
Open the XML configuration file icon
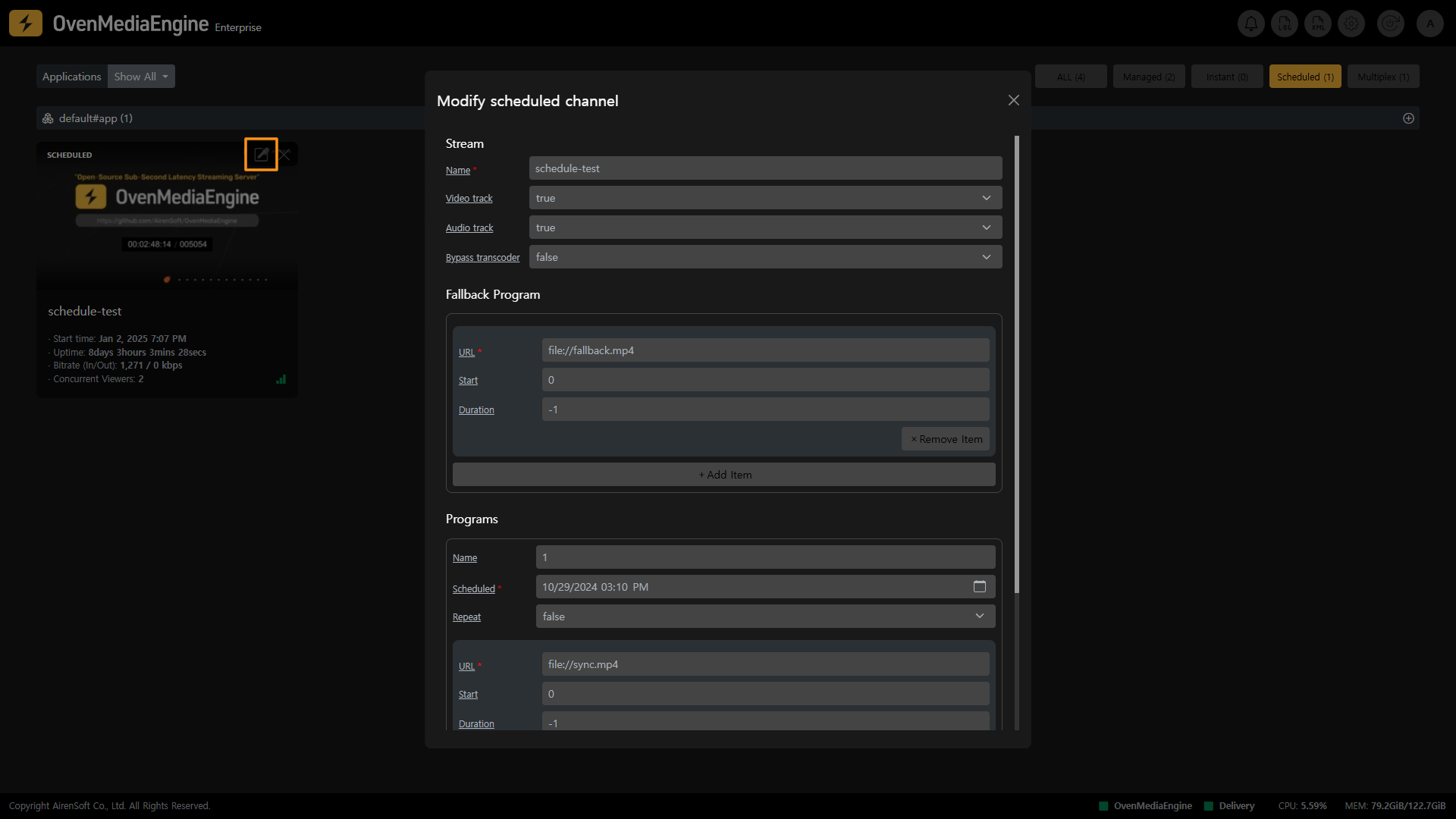[x=1318, y=24]
